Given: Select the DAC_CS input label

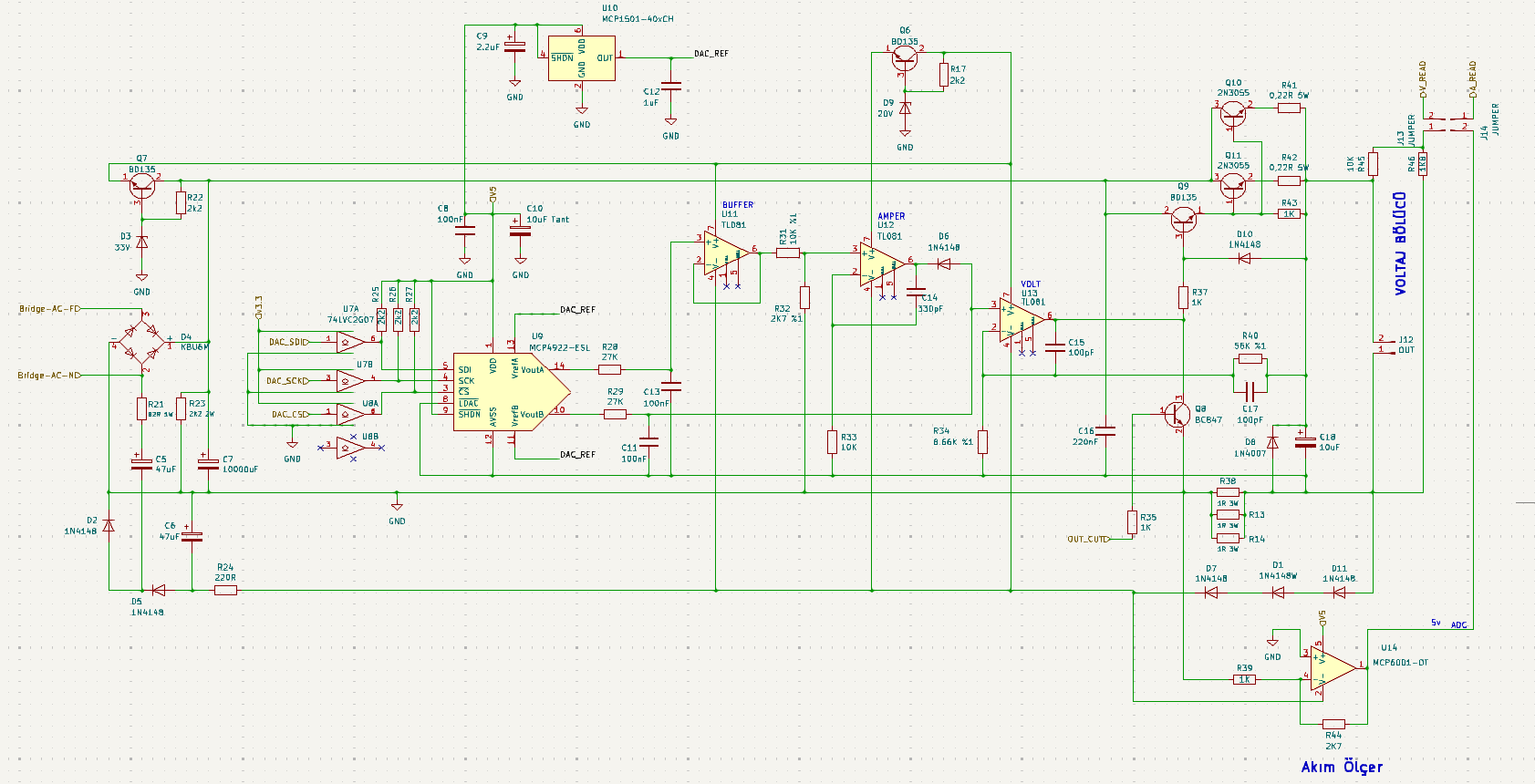Looking at the screenshot, I should (x=291, y=415).
